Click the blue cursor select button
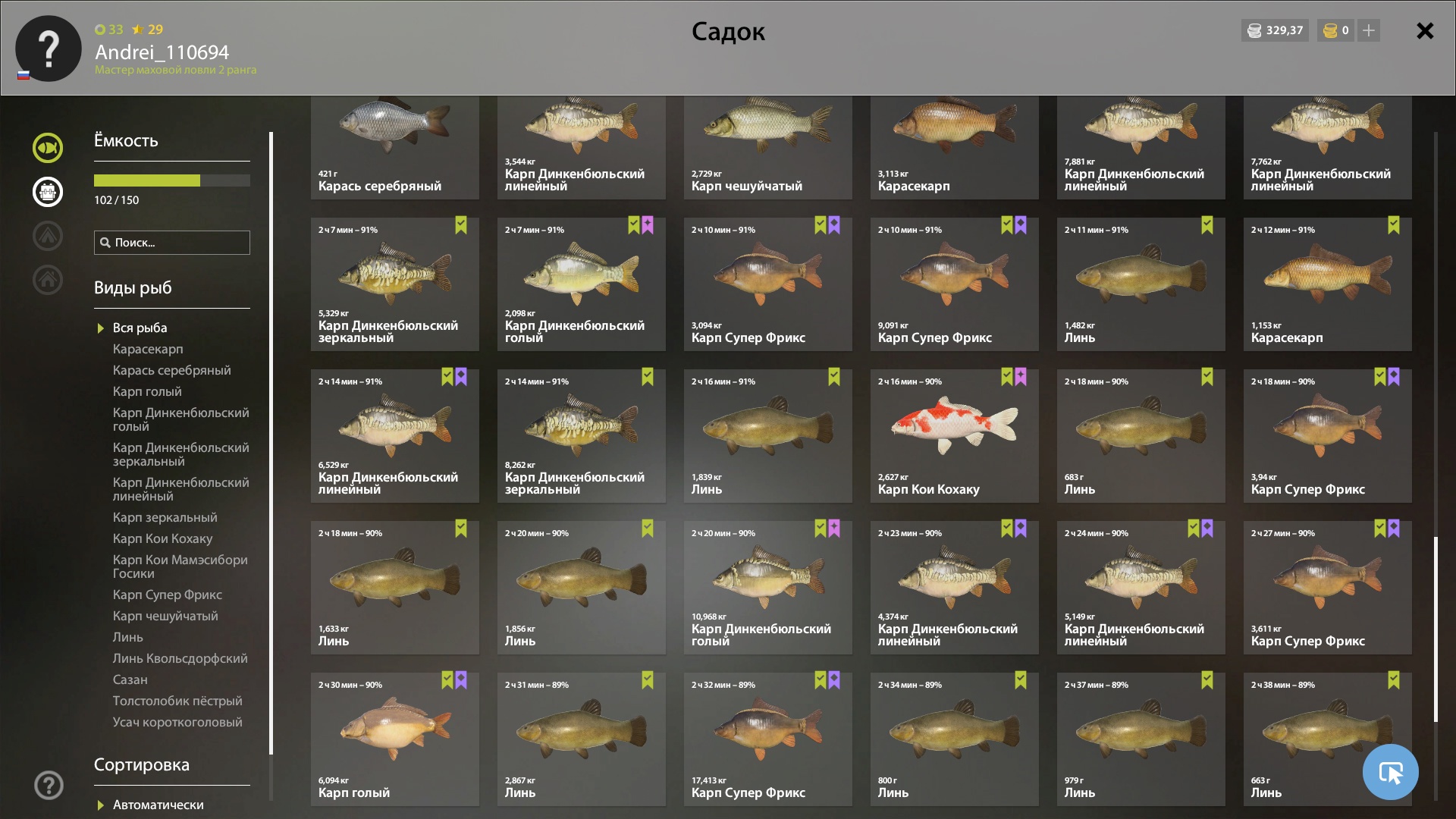This screenshot has height=819, width=1456. 1390,772
